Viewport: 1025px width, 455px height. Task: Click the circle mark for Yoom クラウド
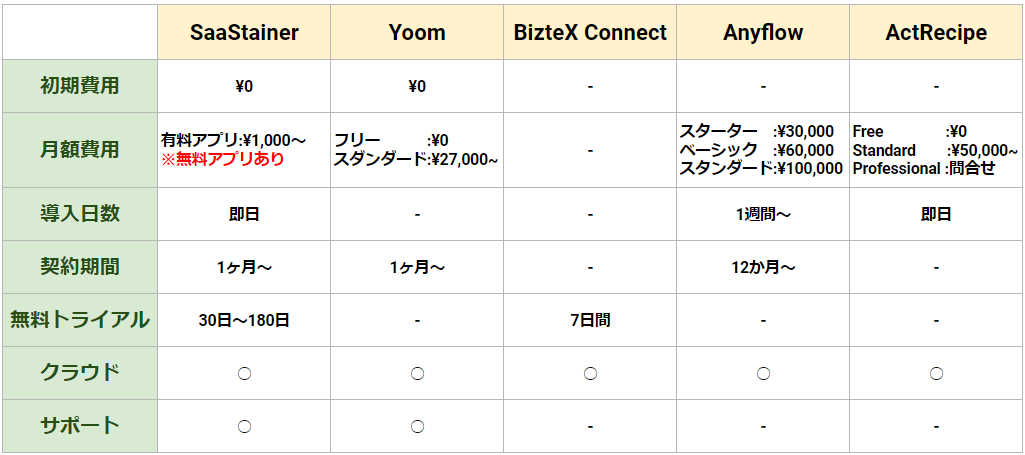coord(417,373)
